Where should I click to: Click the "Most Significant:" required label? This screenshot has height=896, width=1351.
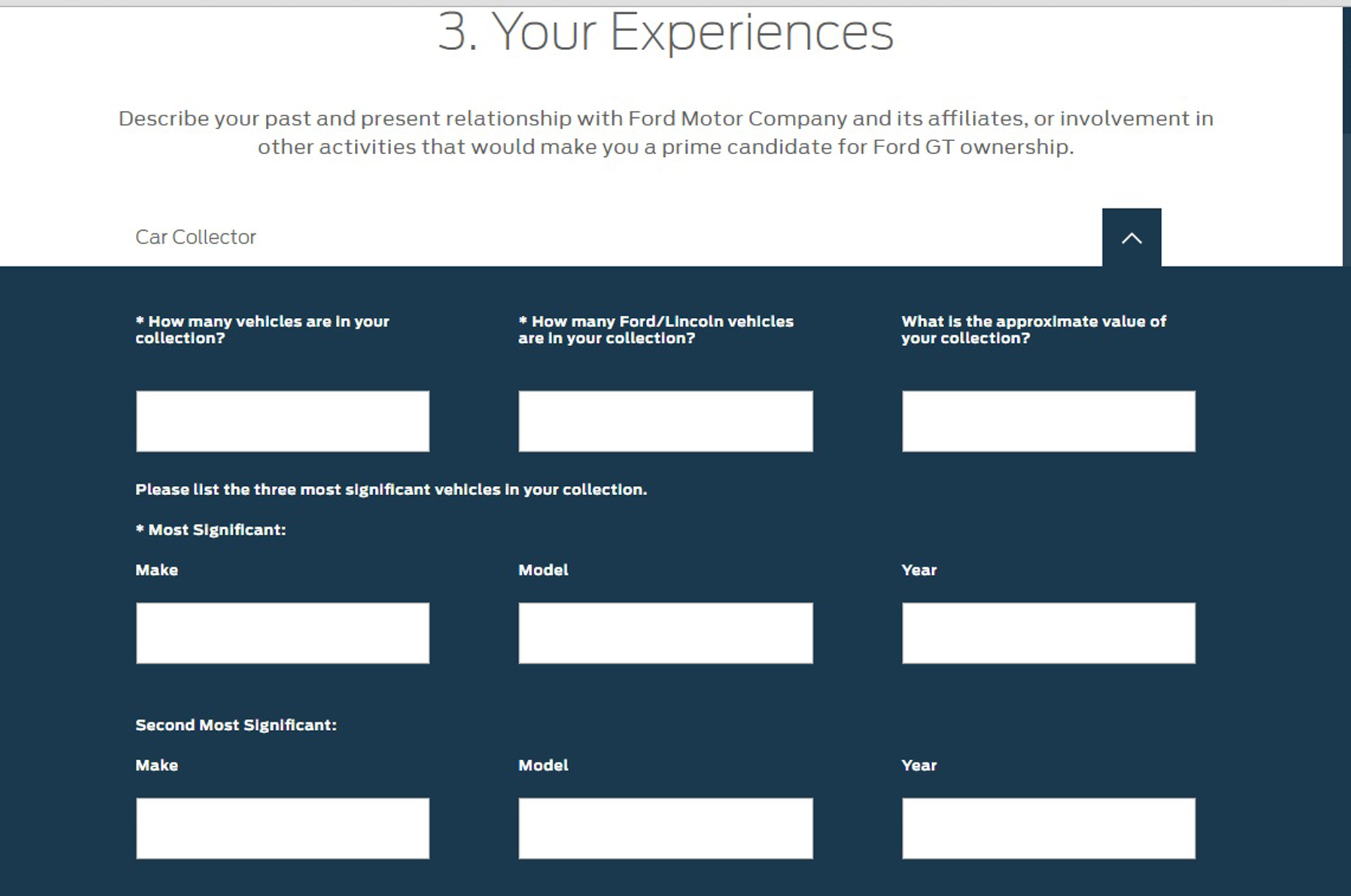(210, 530)
